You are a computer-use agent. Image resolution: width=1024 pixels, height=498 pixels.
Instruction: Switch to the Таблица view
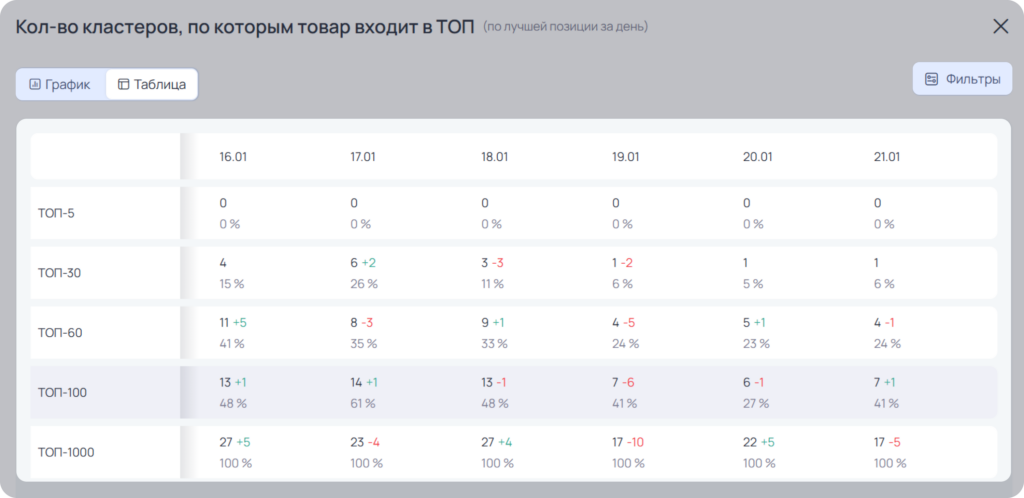(x=152, y=84)
